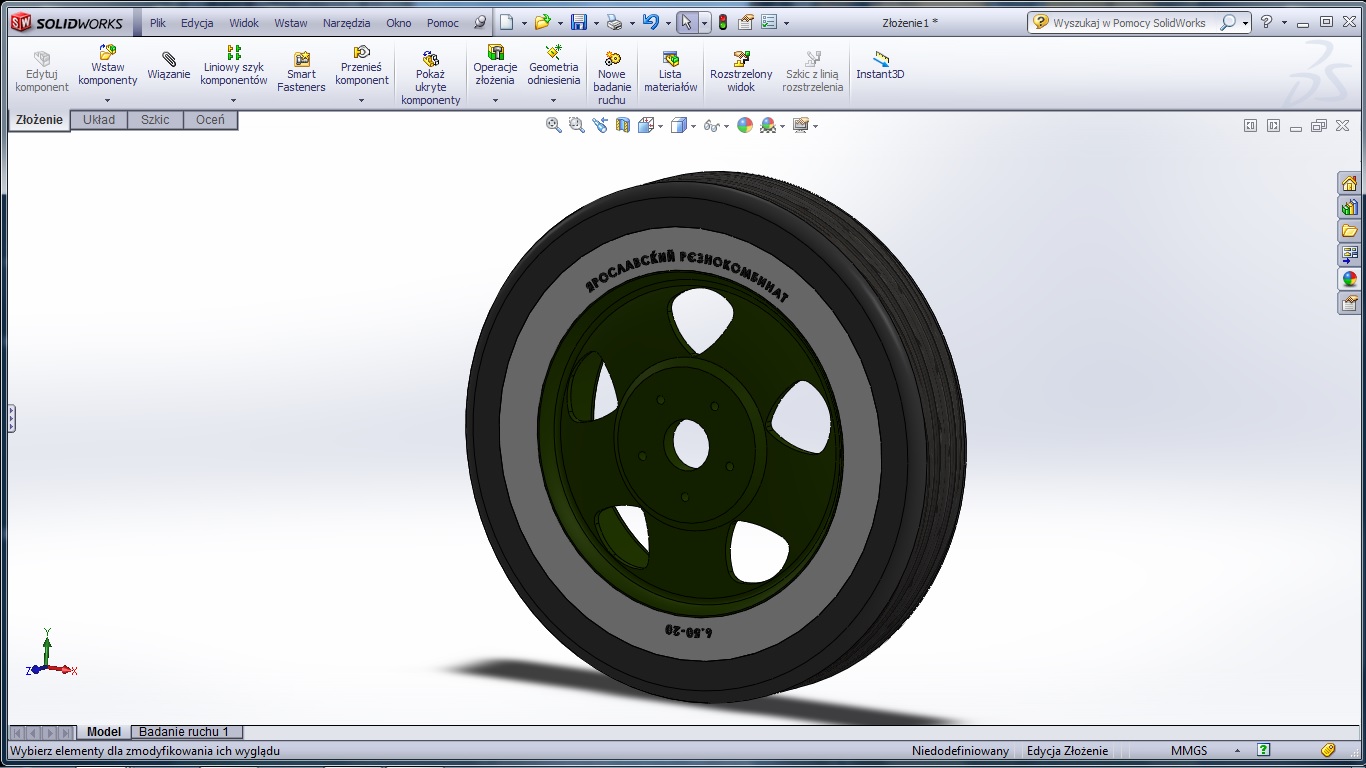1366x768 pixels.
Task: Click the Rebuild traffic light icon
Action: coord(722,22)
